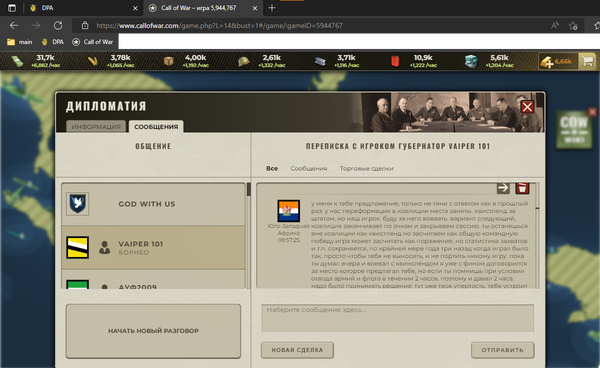This screenshot has height=368, width=600.
Task: View steel resource 3,71k
Action: click(337, 61)
